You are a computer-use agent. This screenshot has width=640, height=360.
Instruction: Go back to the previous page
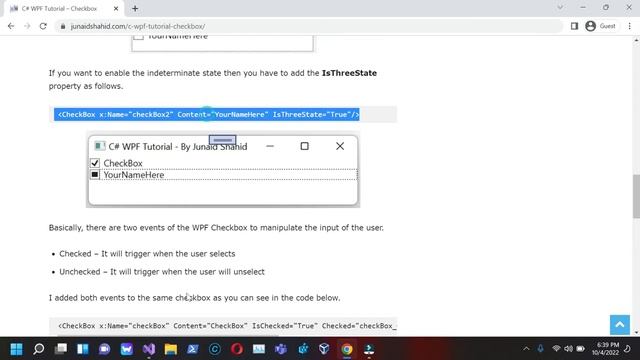(11, 26)
